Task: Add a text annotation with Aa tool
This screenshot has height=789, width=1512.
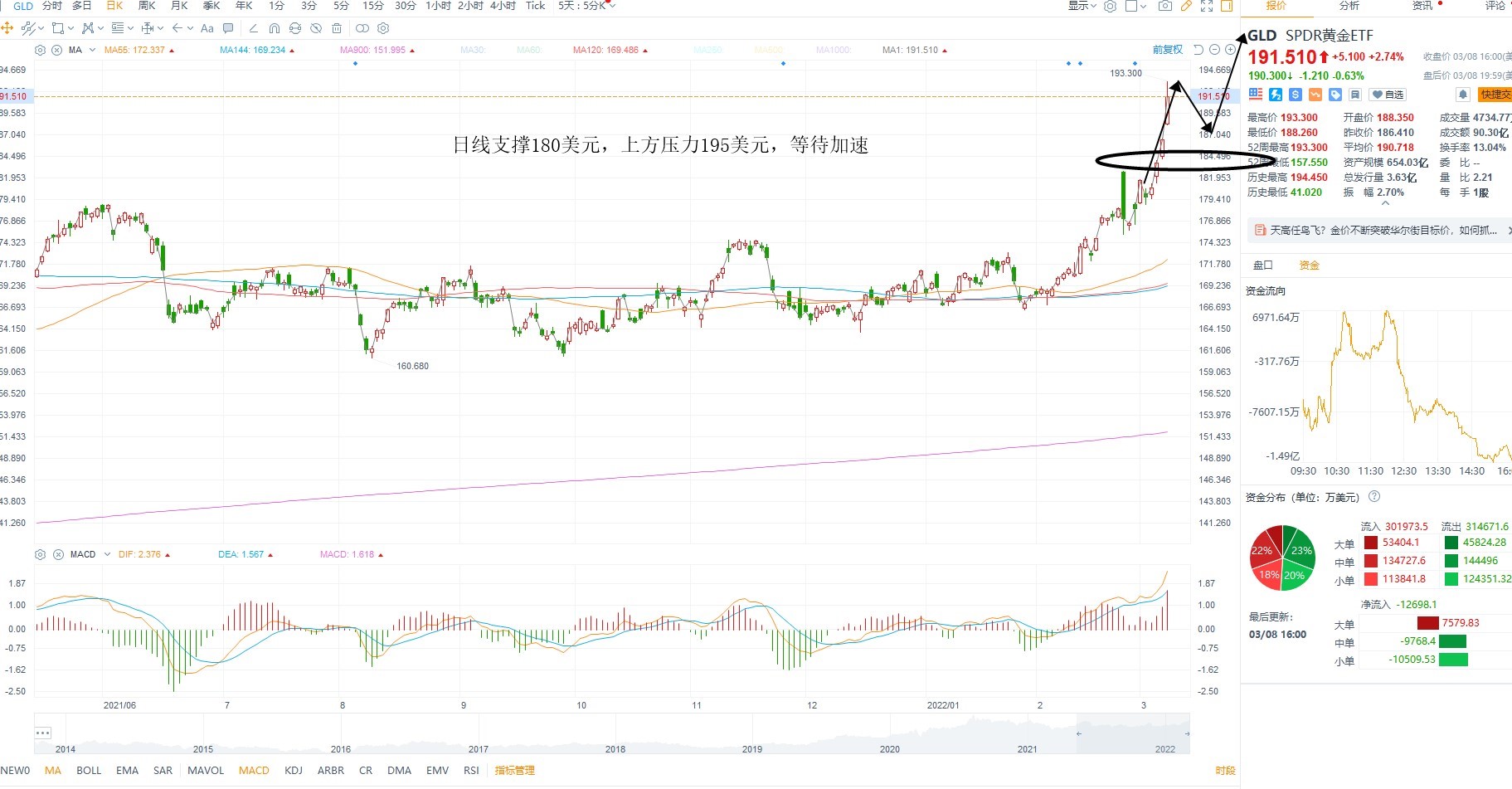Action: click(207, 28)
